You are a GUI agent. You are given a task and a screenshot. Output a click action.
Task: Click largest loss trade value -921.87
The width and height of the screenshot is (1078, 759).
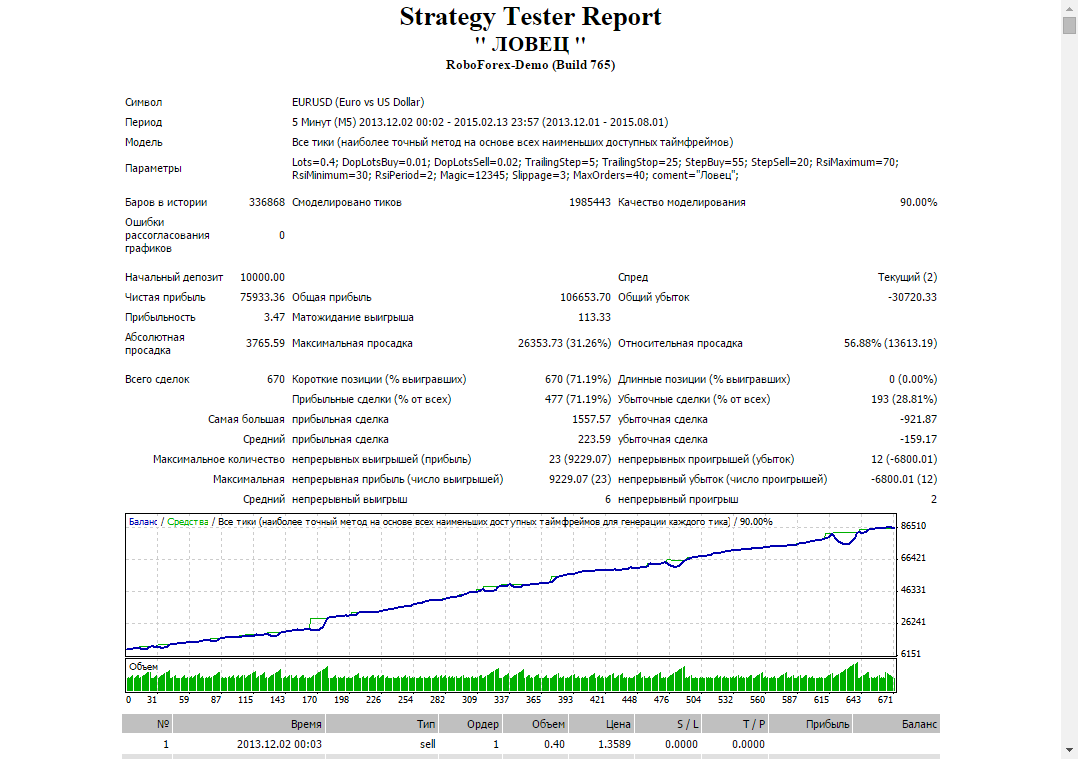pos(918,419)
